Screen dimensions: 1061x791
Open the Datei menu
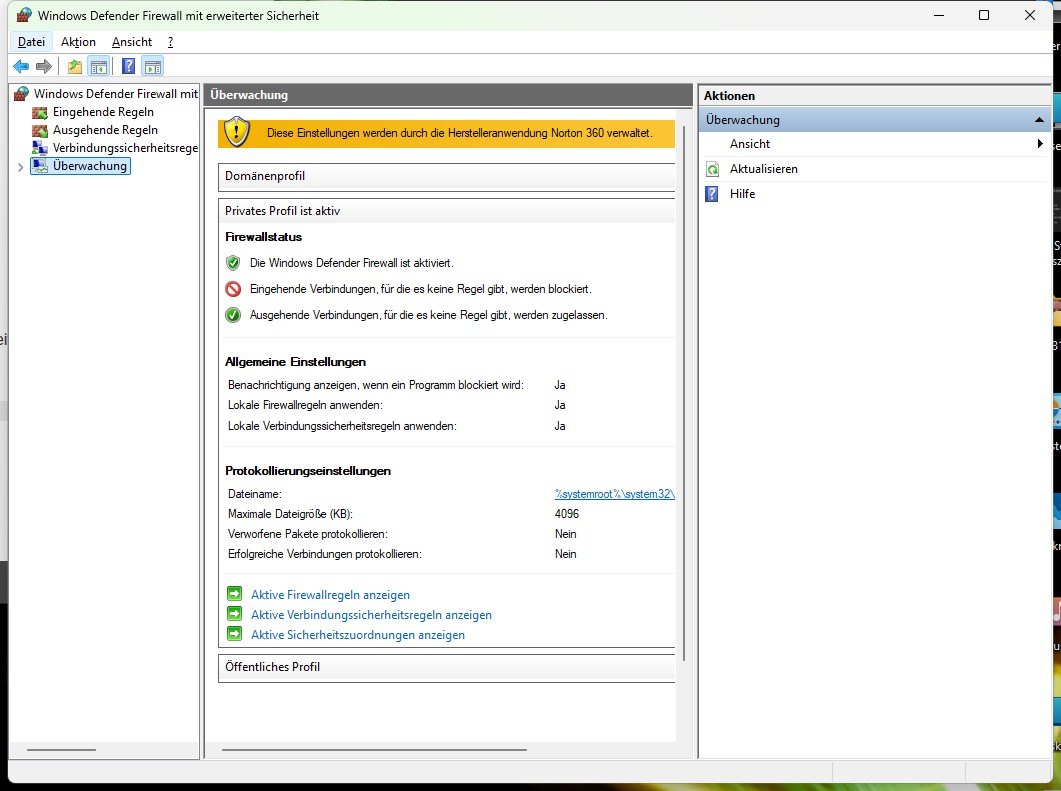31,42
